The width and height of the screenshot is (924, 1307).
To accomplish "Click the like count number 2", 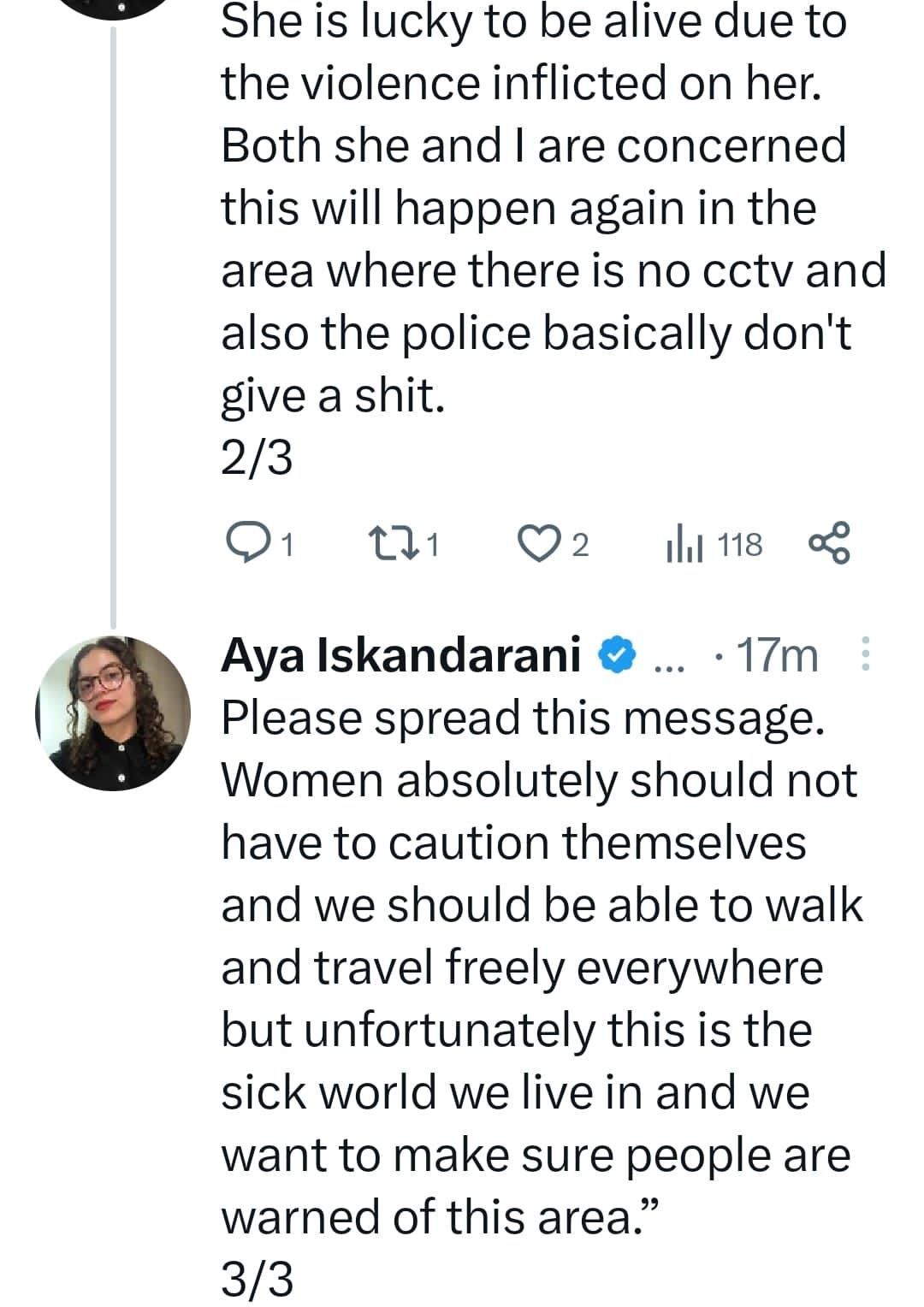I will point(580,545).
